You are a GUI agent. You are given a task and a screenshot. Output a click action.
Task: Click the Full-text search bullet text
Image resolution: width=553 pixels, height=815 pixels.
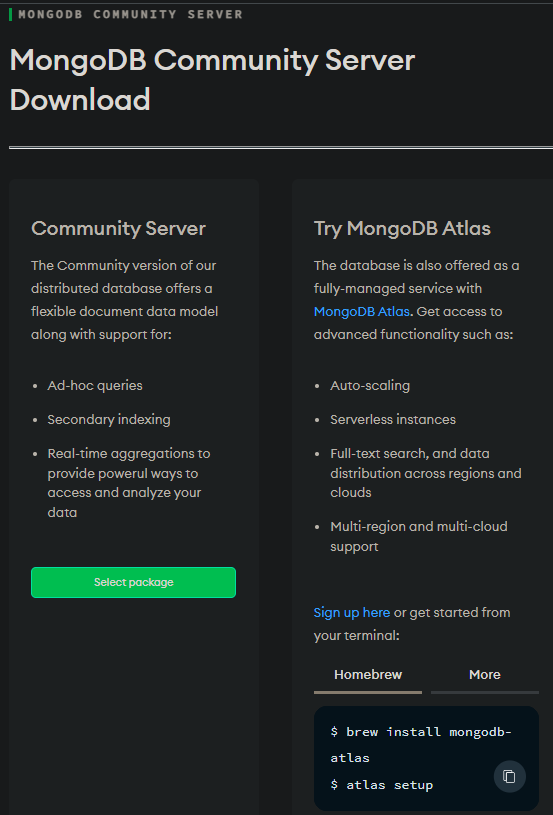point(426,472)
